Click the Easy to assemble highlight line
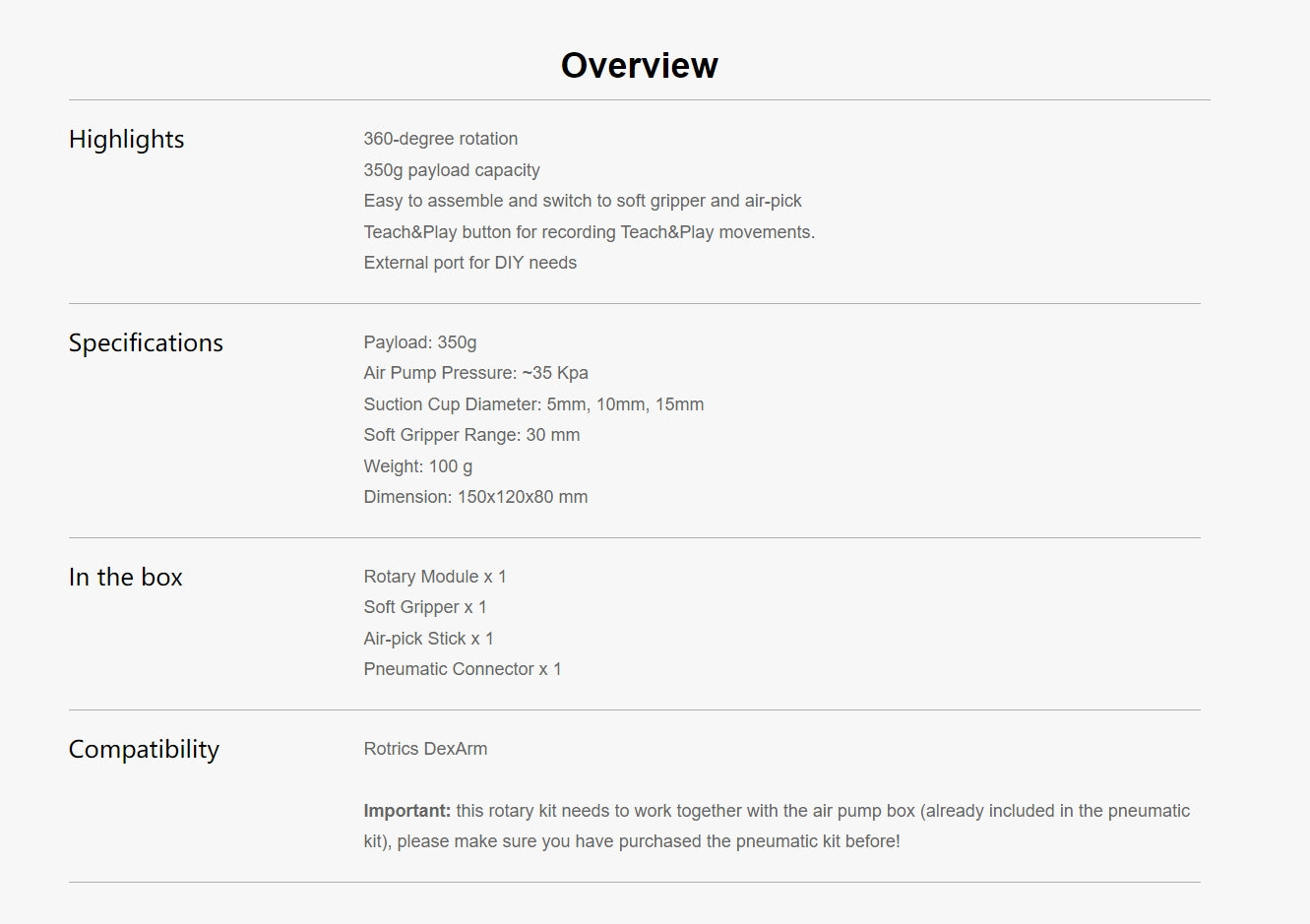 pos(582,201)
